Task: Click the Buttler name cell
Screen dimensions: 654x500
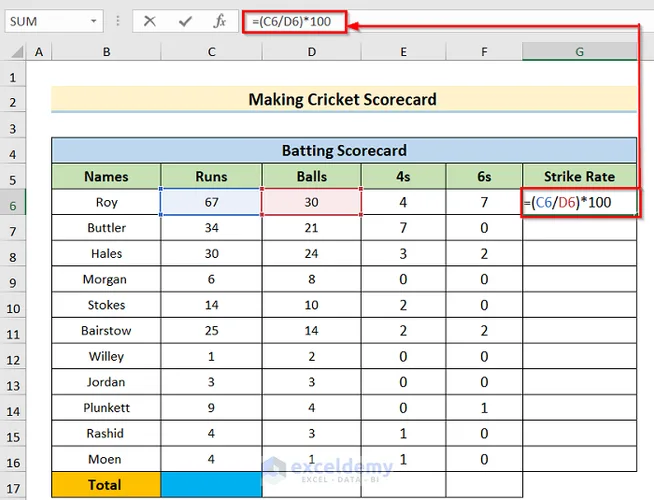Action: point(106,228)
